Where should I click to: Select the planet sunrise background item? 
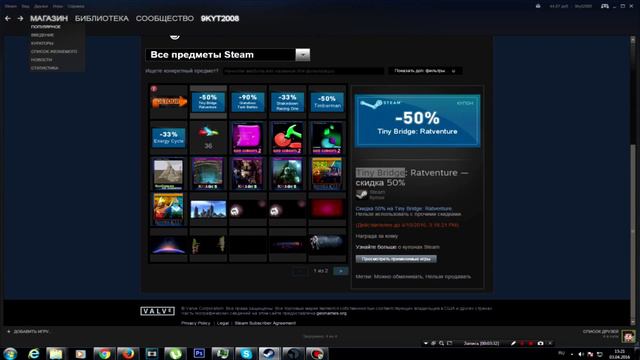(x=169, y=245)
